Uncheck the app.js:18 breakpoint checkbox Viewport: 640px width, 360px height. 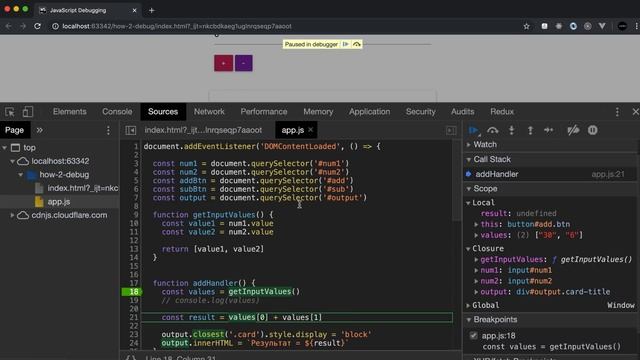473,336
